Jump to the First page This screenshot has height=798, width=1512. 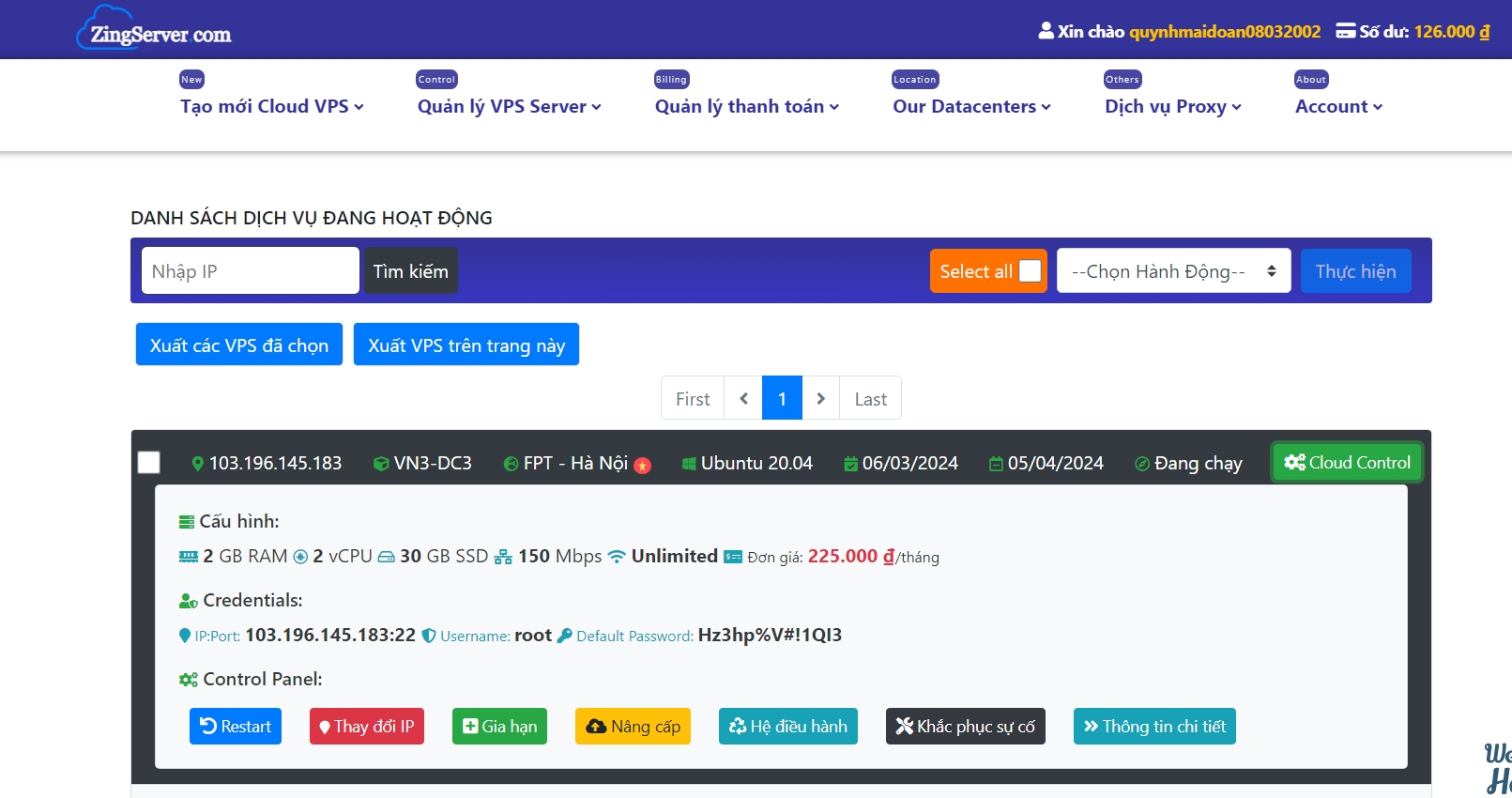[x=693, y=398]
